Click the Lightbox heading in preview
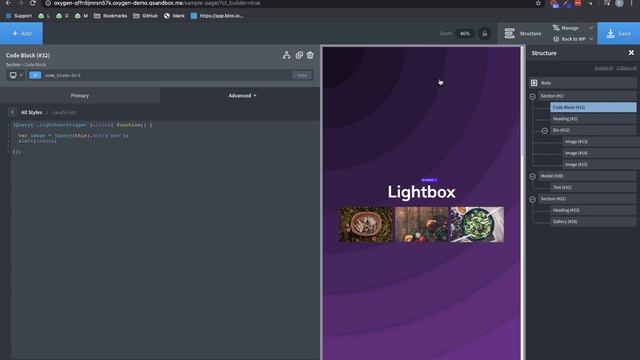Image resolution: width=640 pixels, height=360 pixels. (421, 192)
